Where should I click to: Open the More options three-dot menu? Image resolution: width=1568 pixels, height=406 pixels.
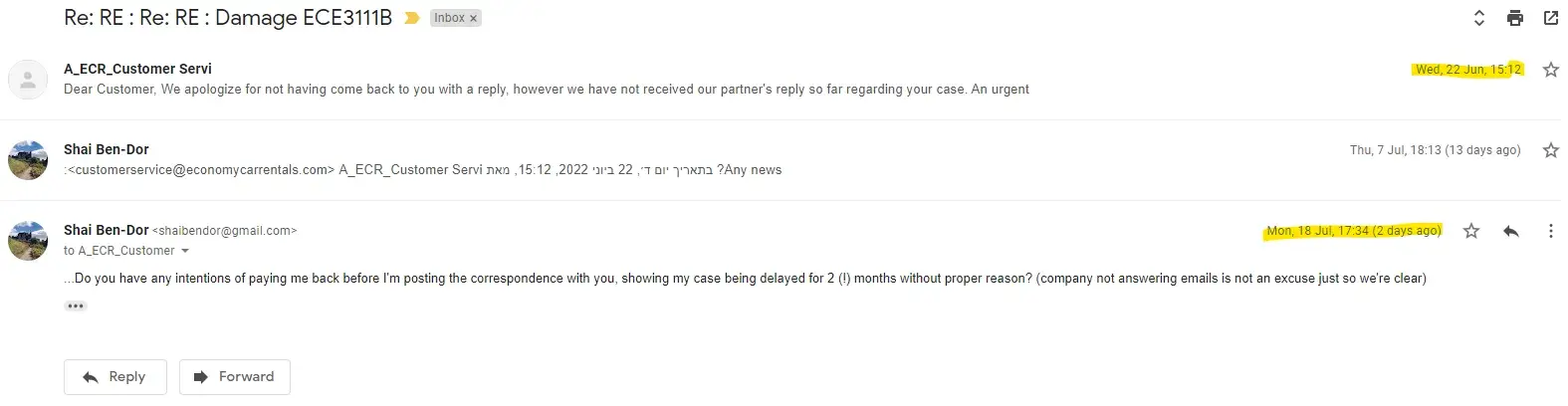(x=1550, y=231)
